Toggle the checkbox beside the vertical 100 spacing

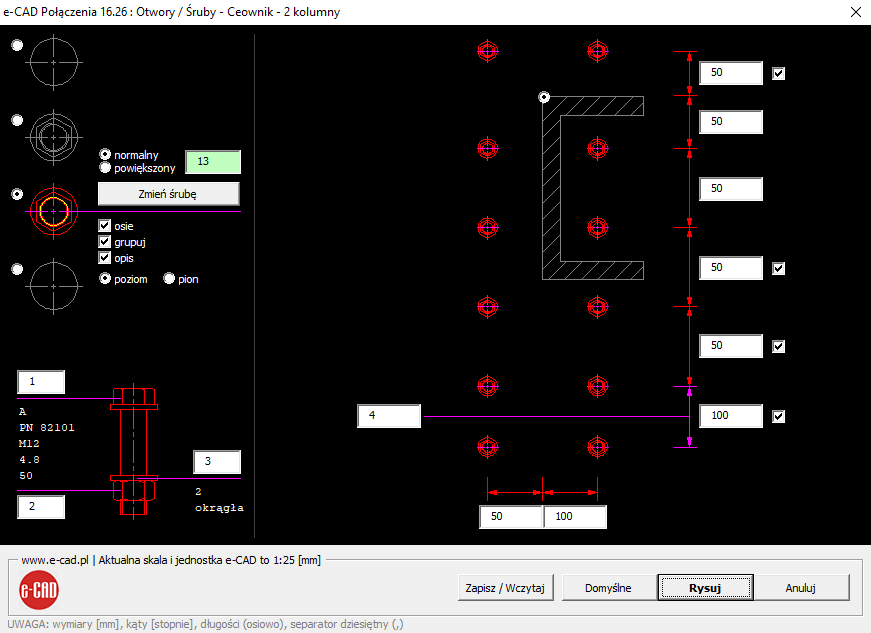pos(779,416)
